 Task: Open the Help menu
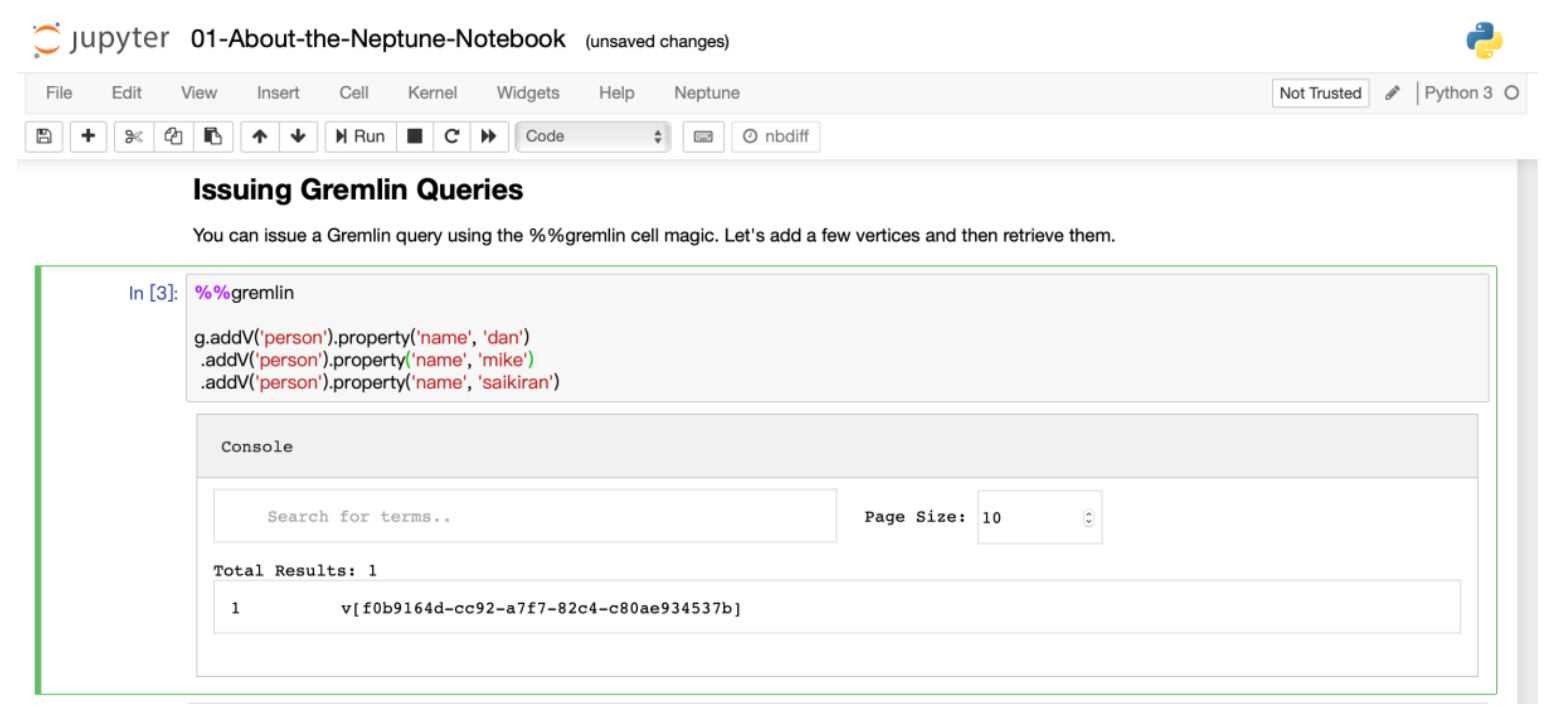click(x=617, y=93)
